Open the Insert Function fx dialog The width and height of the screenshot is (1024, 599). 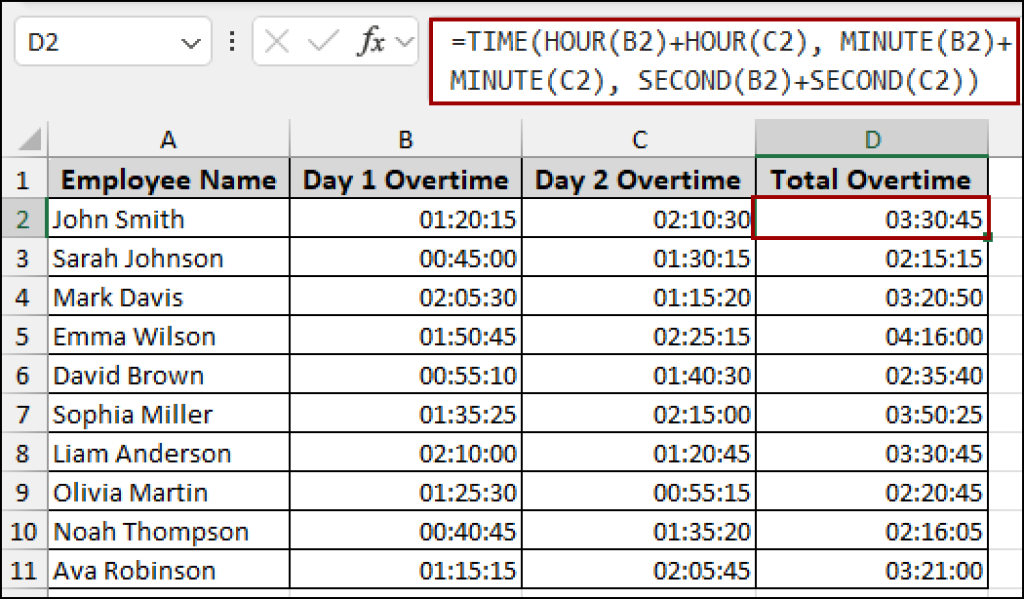tap(371, 42)
